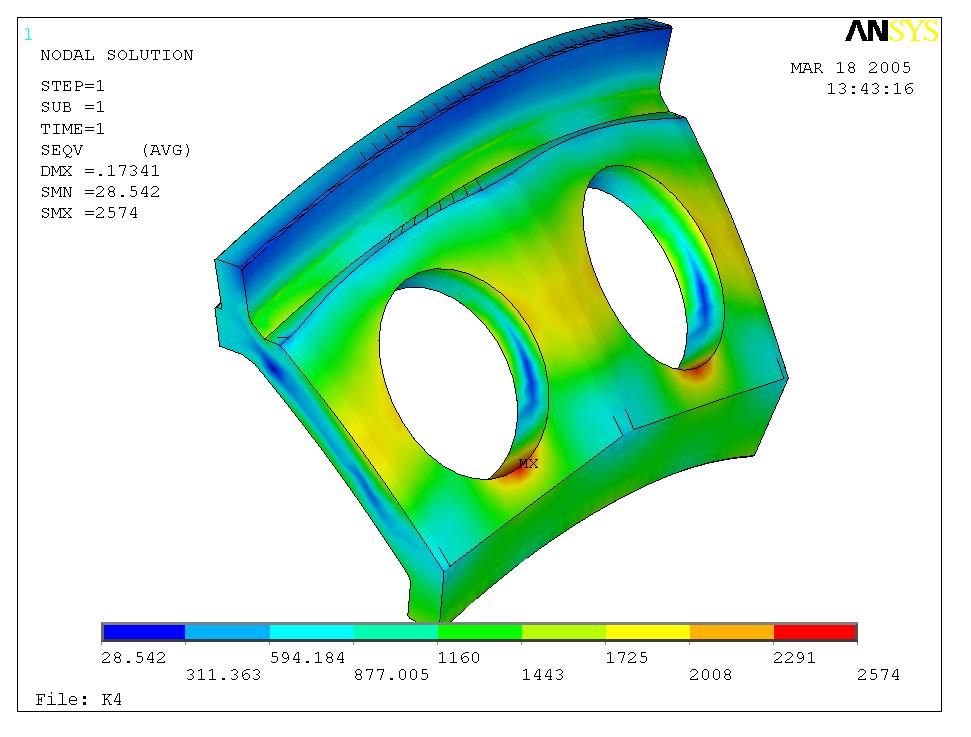The height and width of the screenshot is (737, 971).
Task: Click the SMX =2574 text
Action: (89, 213)
